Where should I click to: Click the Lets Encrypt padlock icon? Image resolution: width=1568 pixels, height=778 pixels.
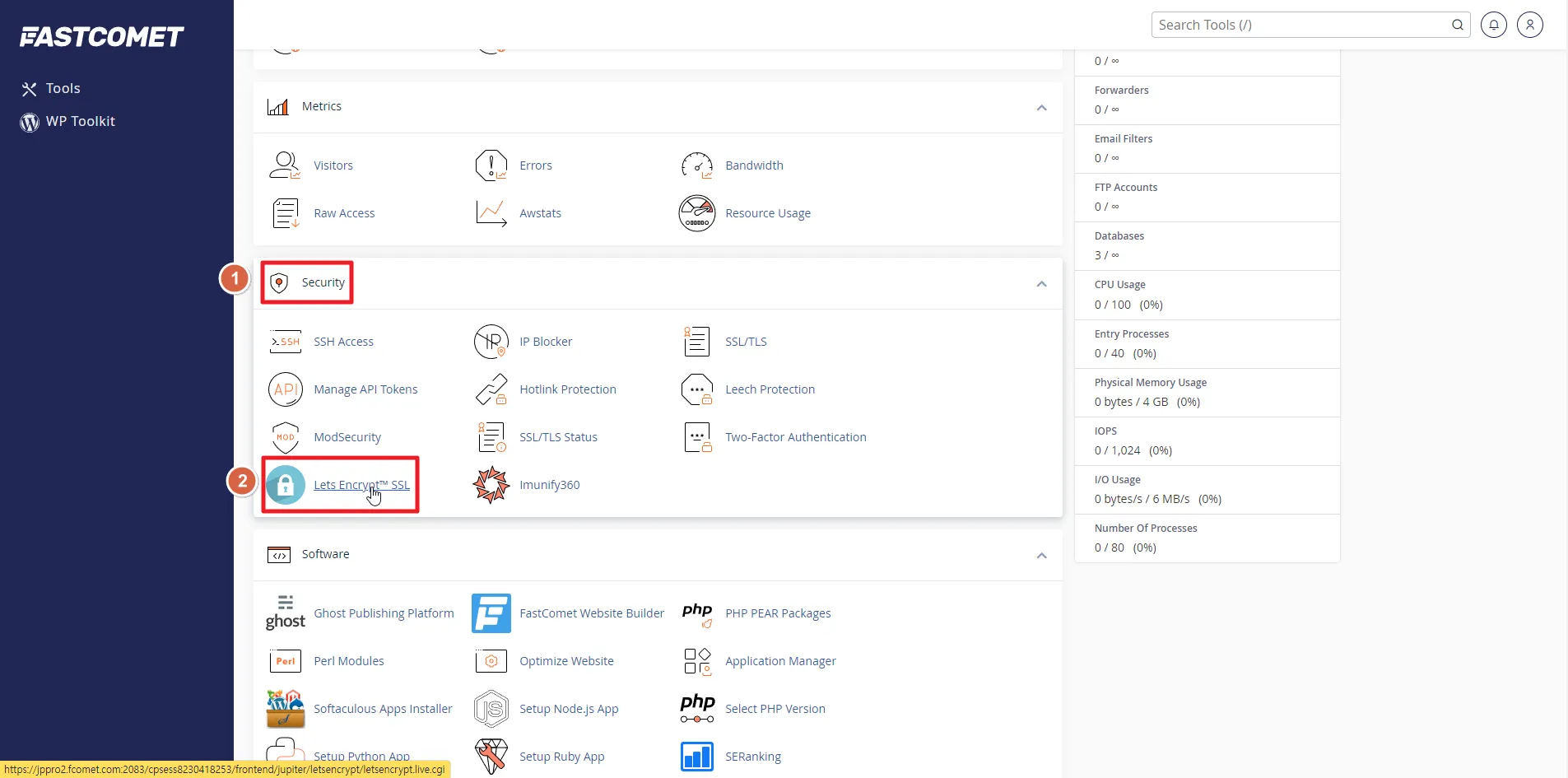285,485
